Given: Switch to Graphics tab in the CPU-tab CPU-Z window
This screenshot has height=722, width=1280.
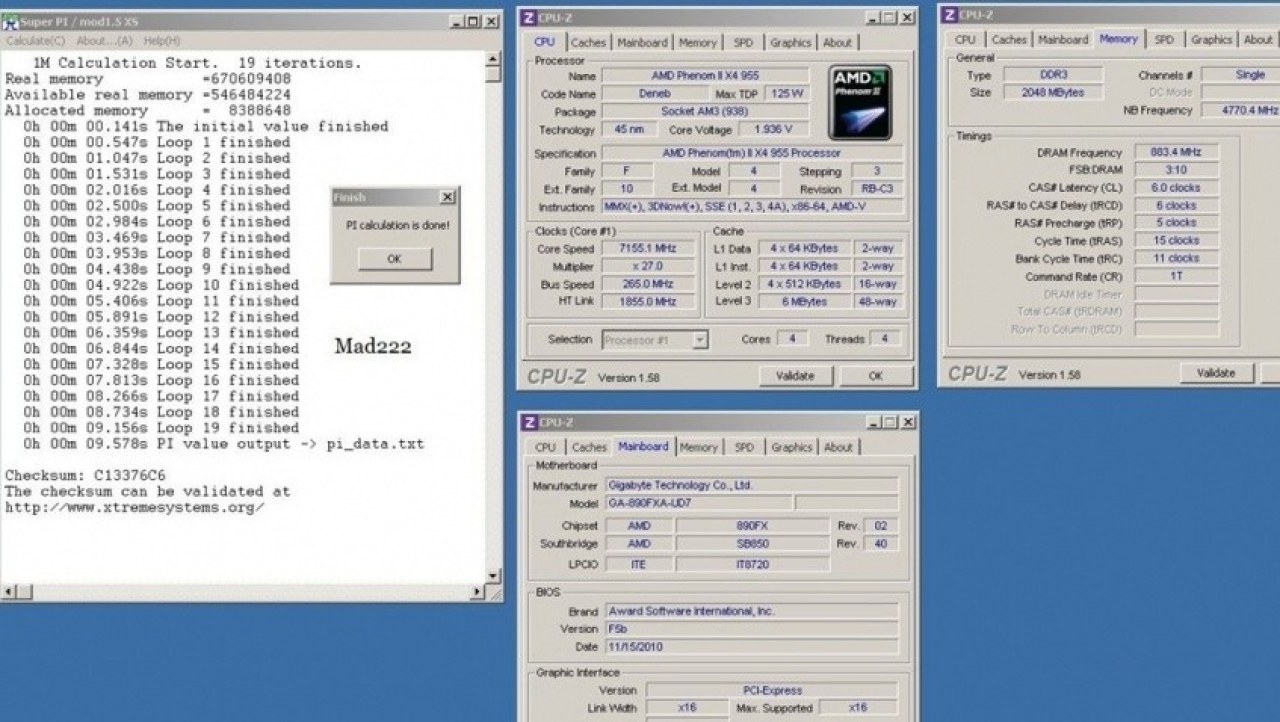Looking at the screenshot, I should coord(790,43).
